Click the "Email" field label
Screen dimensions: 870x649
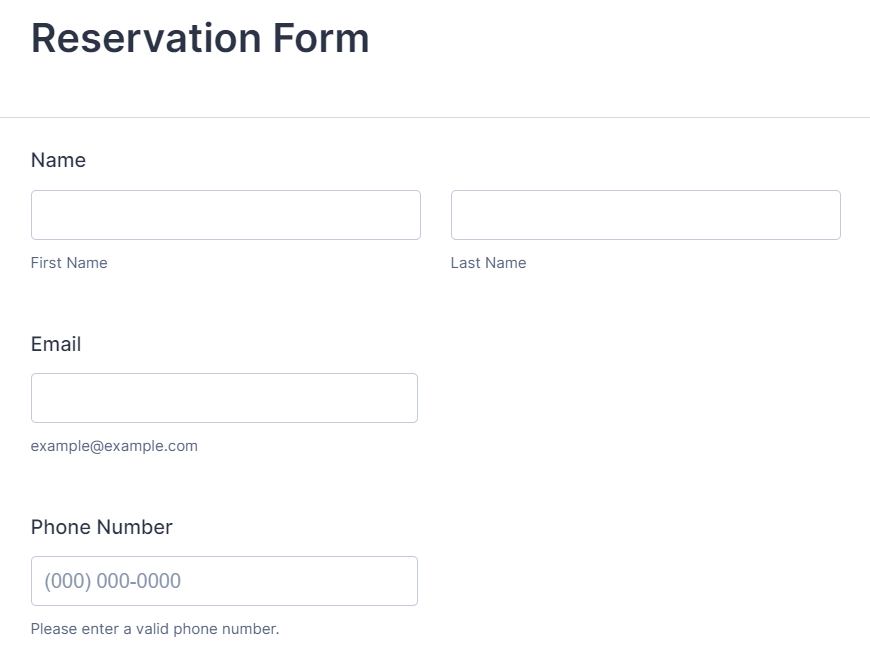tap(56, 344)
